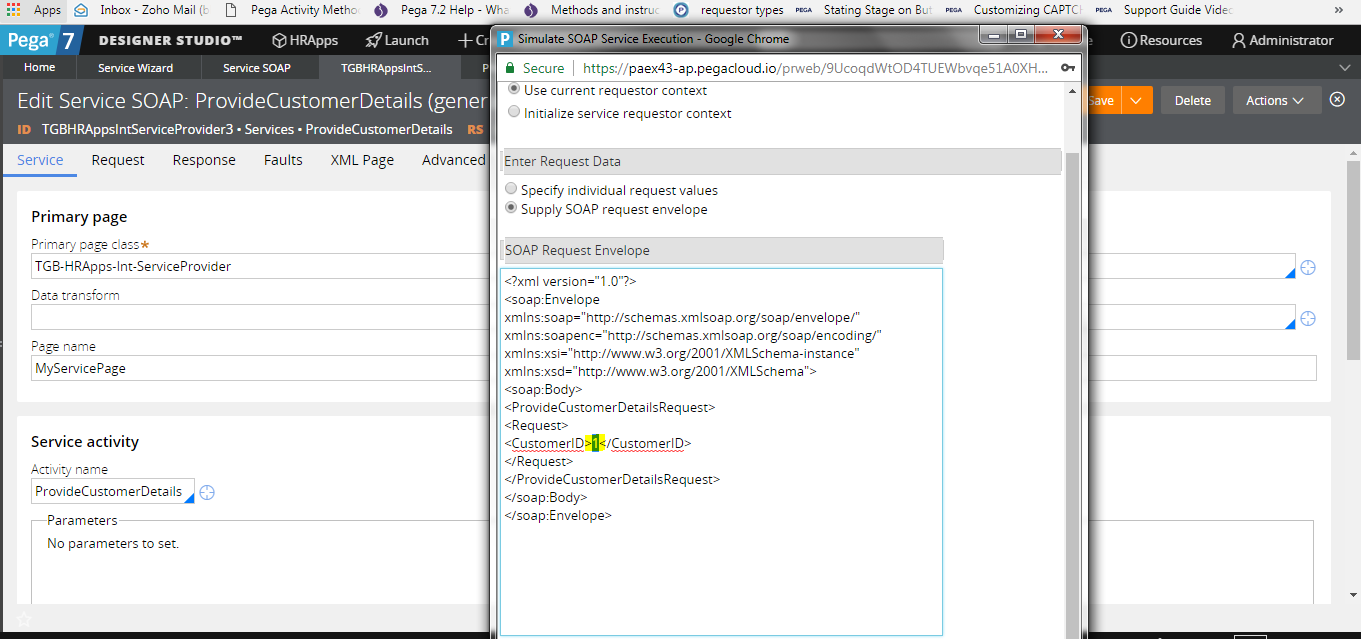
Task: Click the Pega 7 logo
Action: (41, 41)
